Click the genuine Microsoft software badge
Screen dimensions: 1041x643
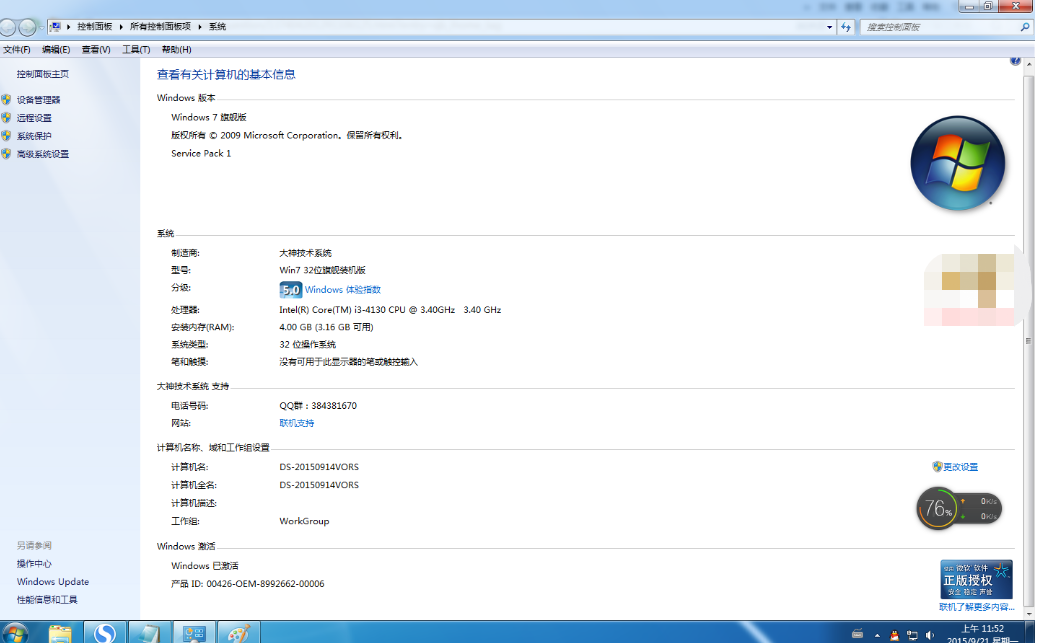point(976,579)
